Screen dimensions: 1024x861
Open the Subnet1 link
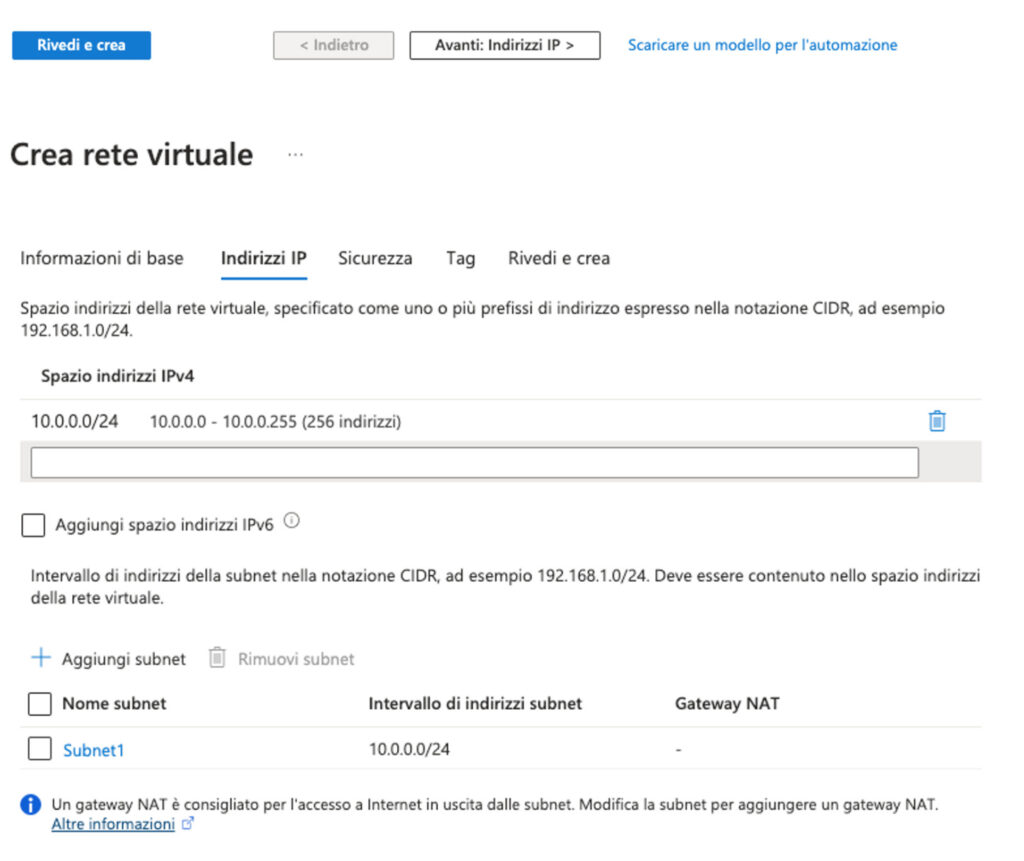coord(94,750)
